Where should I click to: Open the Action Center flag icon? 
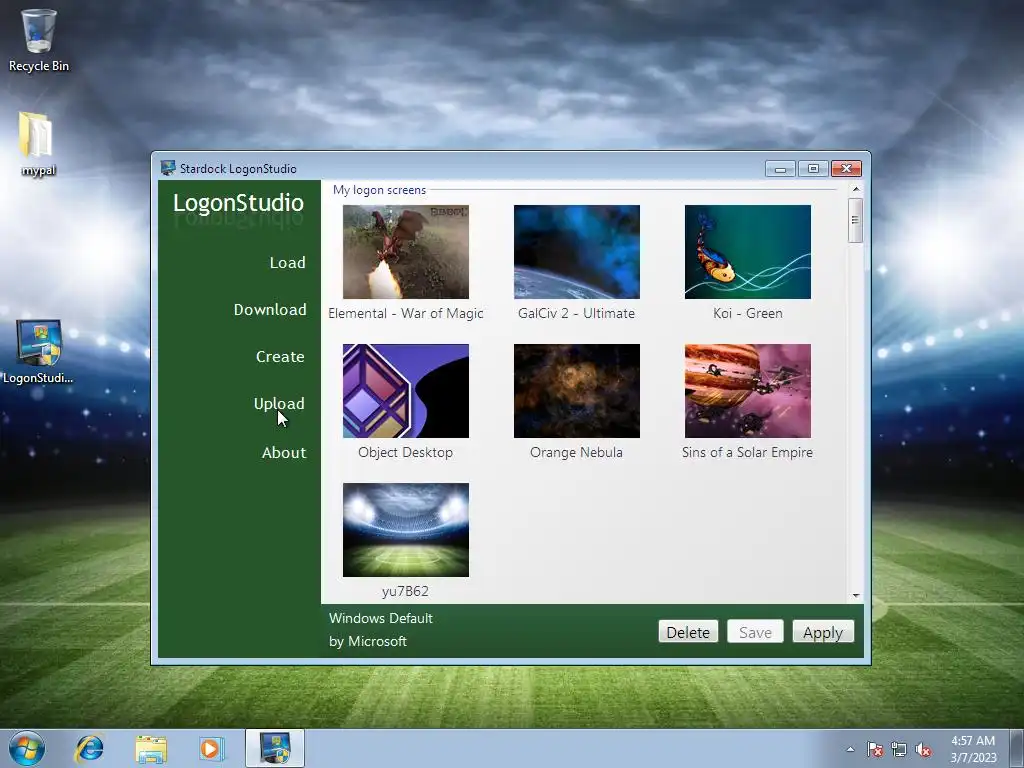tap(875, 749)
